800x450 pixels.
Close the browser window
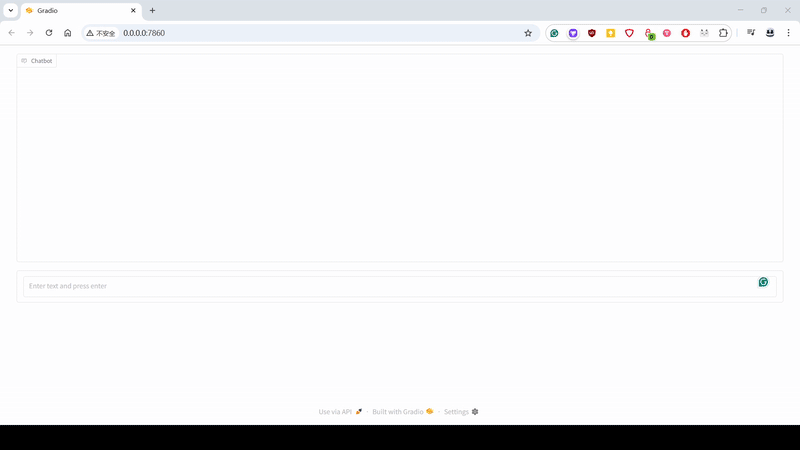[x=788, y=10]
